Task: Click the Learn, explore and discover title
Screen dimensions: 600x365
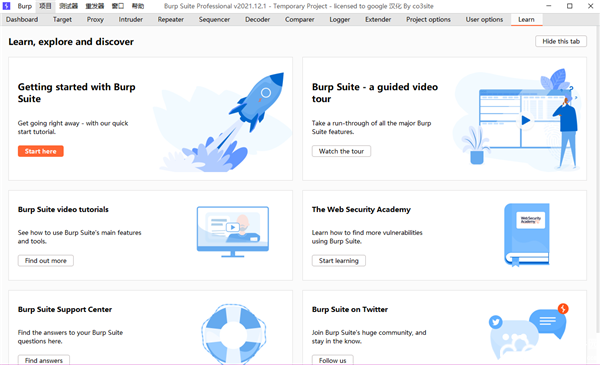Action: pos(71,42)
